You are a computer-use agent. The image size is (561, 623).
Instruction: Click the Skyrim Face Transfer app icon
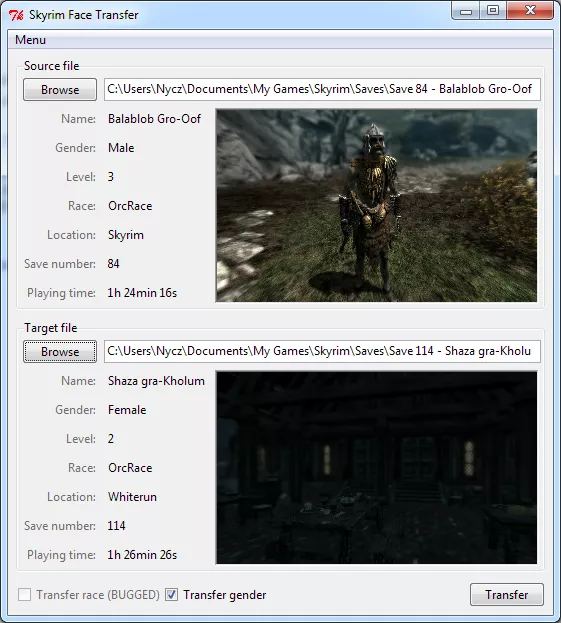16,15
